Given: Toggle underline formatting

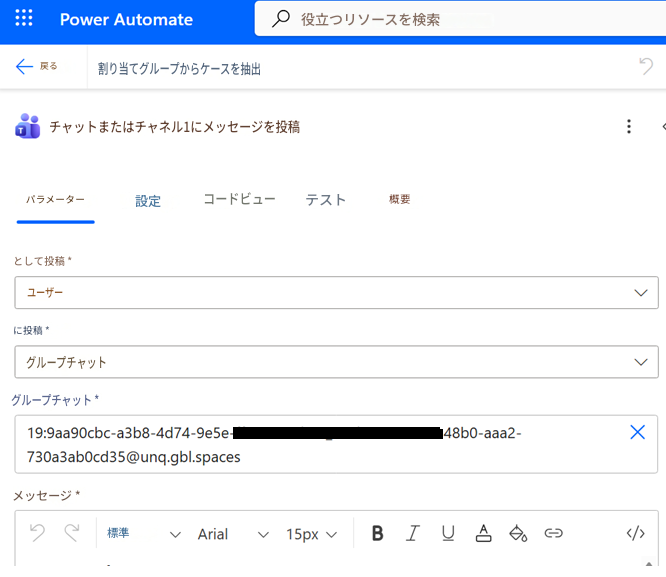Looking at the screenshot, I should pyautogui.click(x=448, y=533).
